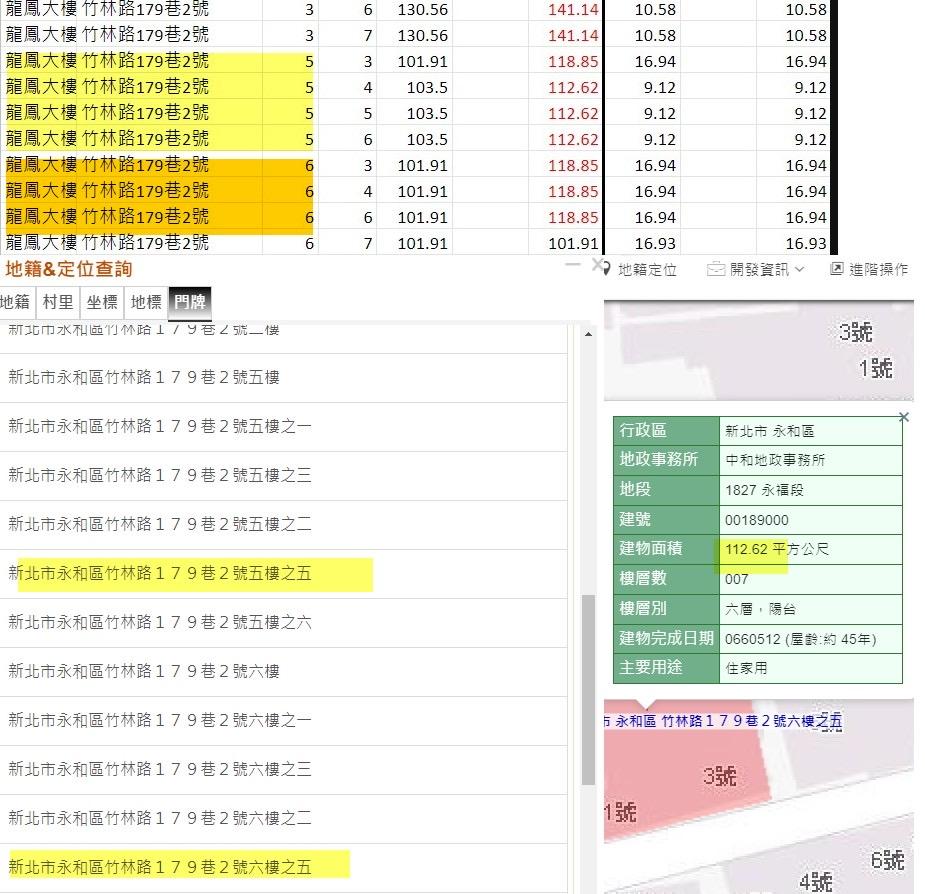Switch to the 村里 tab
Viewport: 925px width, 894px height.
[x=58, y=302]
